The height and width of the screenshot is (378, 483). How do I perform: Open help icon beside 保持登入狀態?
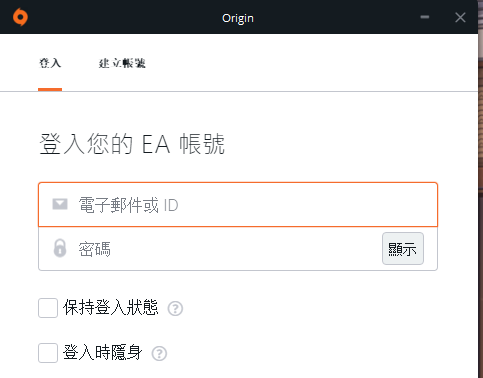click(x=175, y=308)
